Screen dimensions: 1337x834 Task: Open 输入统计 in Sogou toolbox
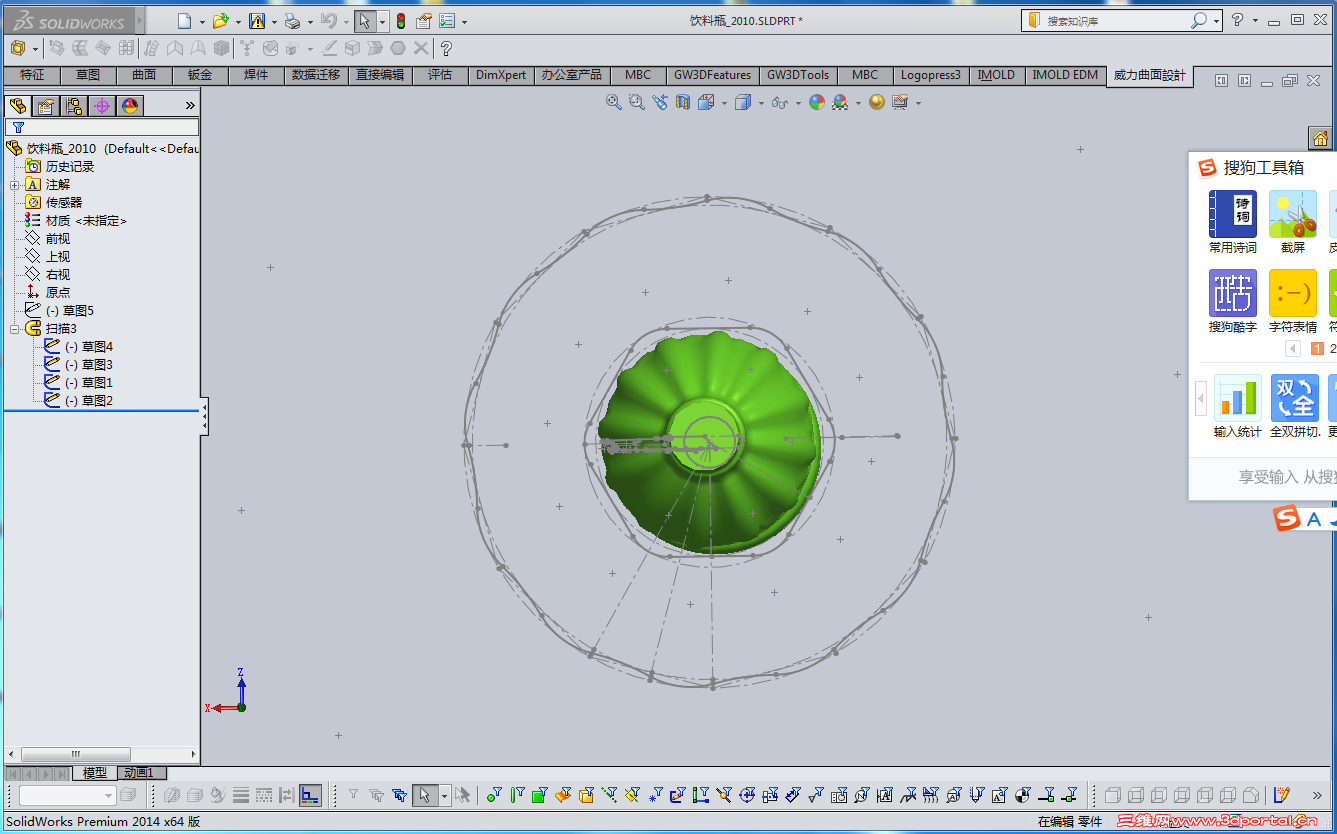[1237, 407]
